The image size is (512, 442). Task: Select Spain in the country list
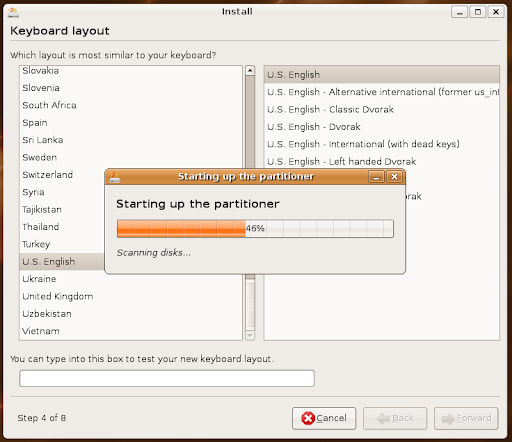pyautogui.click(x=131, y=123)
